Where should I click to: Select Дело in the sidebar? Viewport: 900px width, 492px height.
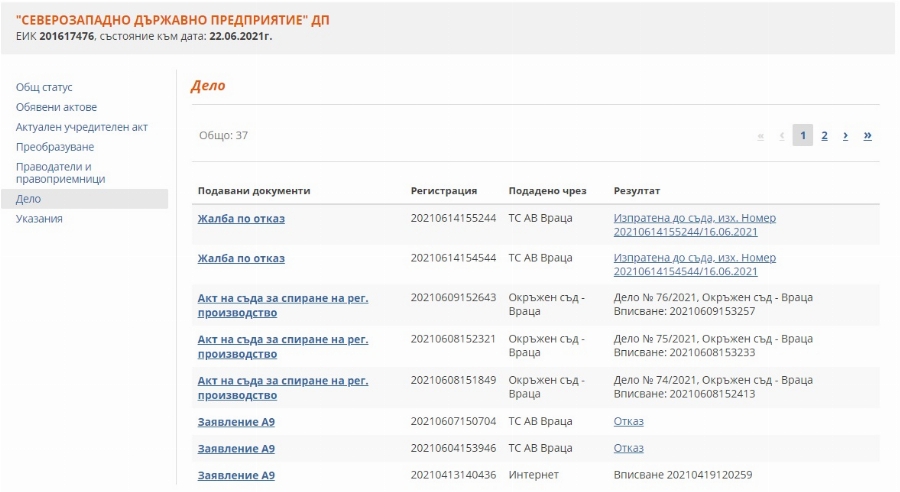pyautogui.click(x=28, y=199)
